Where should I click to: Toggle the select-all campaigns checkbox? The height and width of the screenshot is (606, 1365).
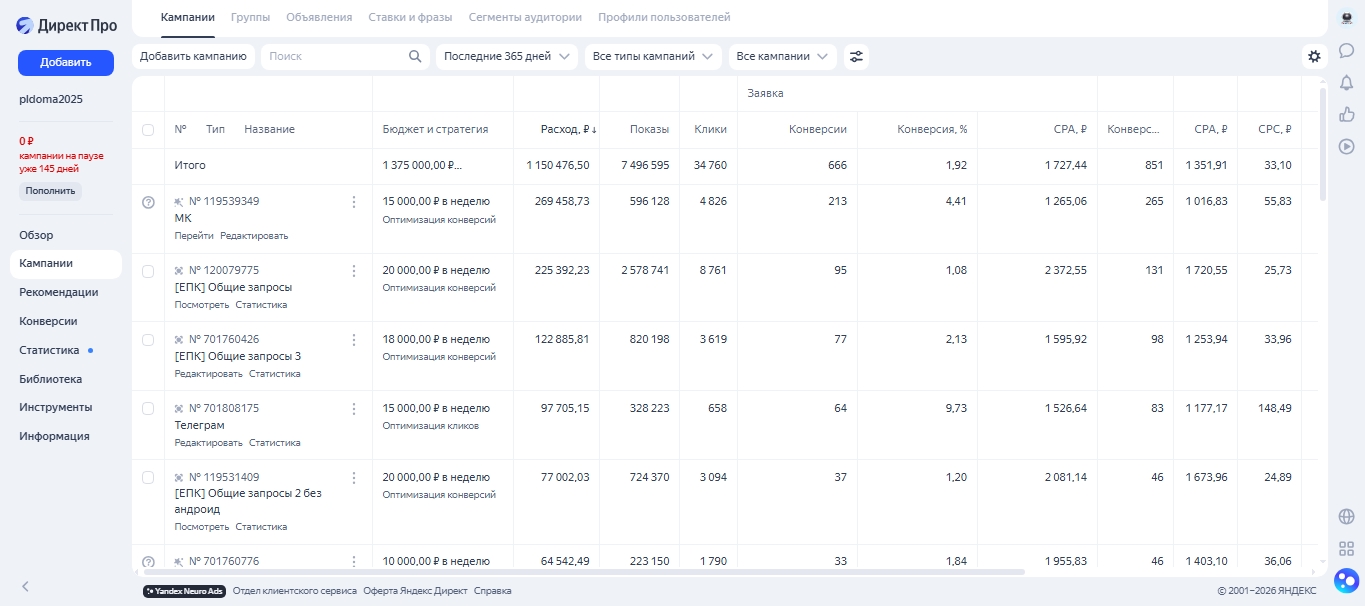point(148,130)
